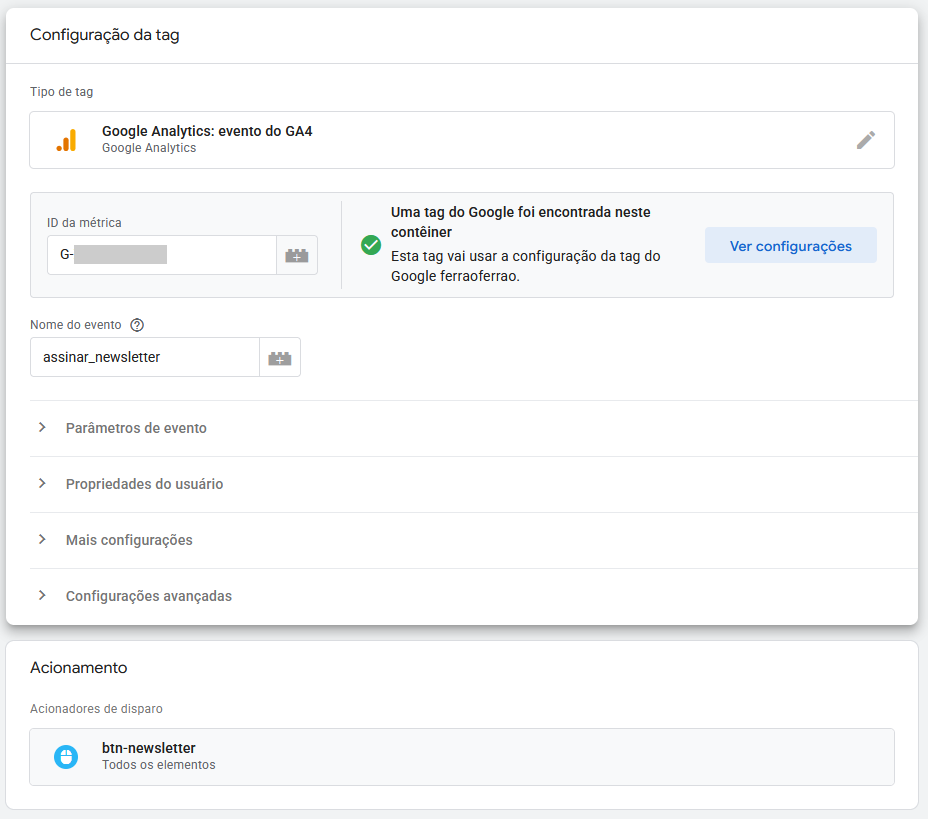Image resolution: width=928 pixels, height=819 pixels.
Task: Click the Nome do evento label
Action: coord(76,325)
